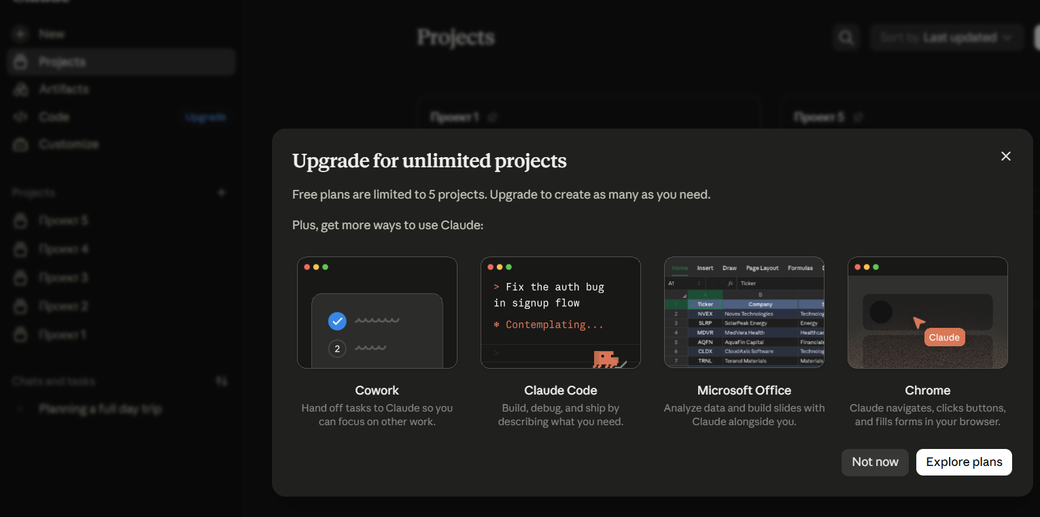Click the Claude Code terminal preview image
This screenshot has width=1040, height=517.
point(560,313)
